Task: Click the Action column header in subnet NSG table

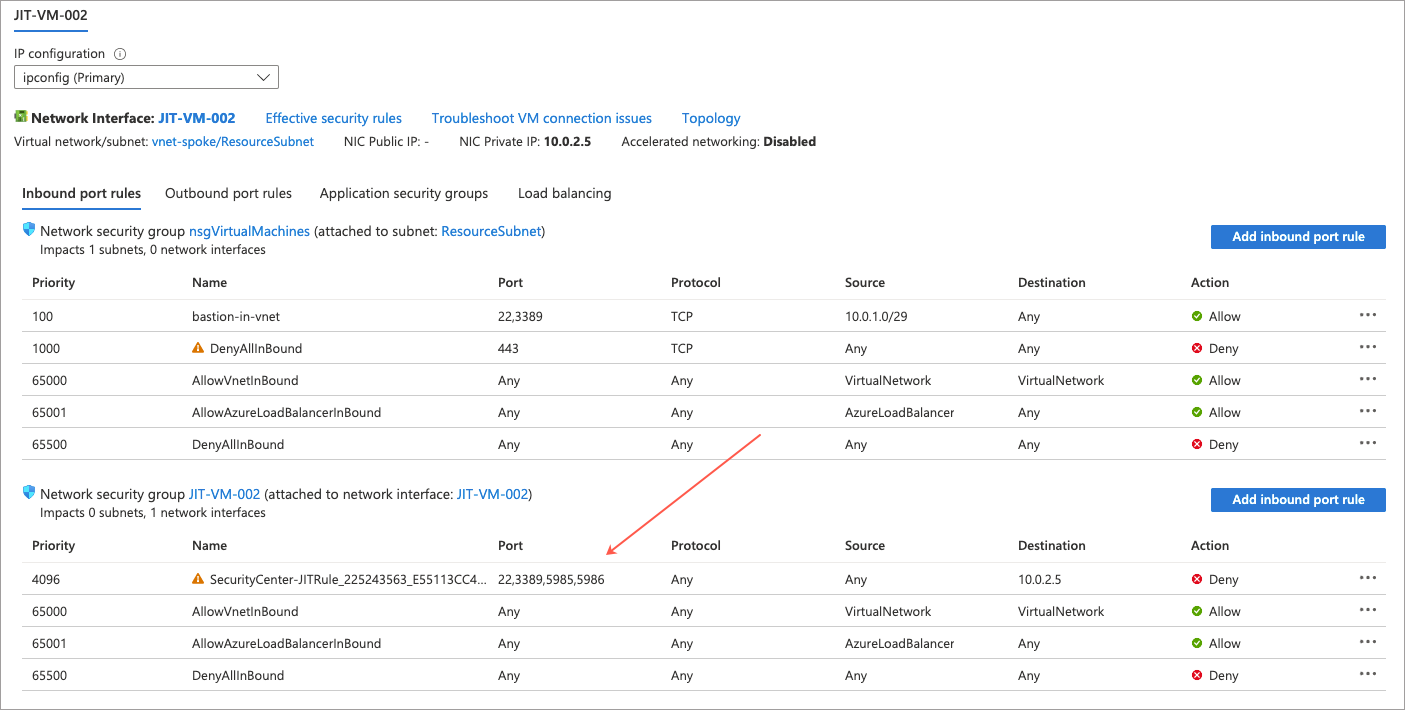Action: [1210, 283]
